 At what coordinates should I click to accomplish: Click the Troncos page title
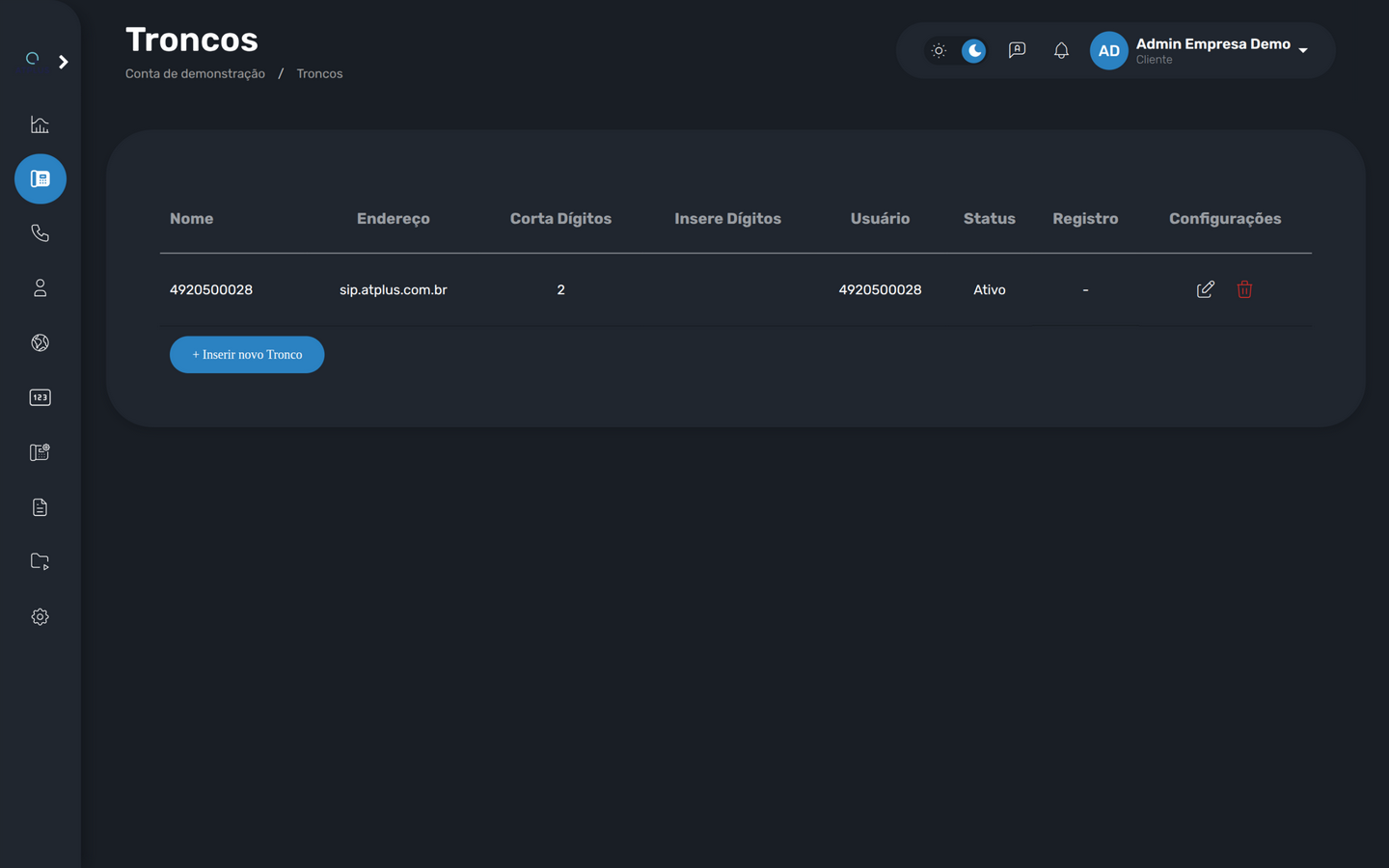[192, 40]
